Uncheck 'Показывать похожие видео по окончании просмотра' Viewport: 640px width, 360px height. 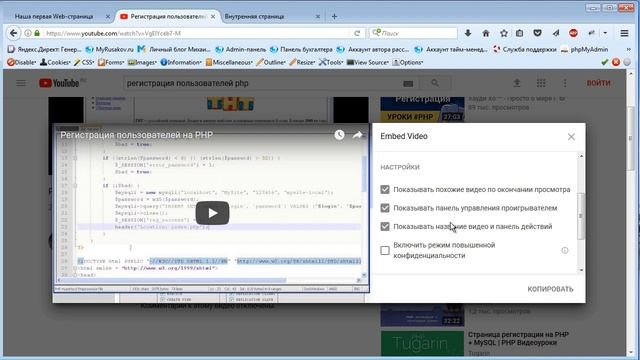pos(385,189)
